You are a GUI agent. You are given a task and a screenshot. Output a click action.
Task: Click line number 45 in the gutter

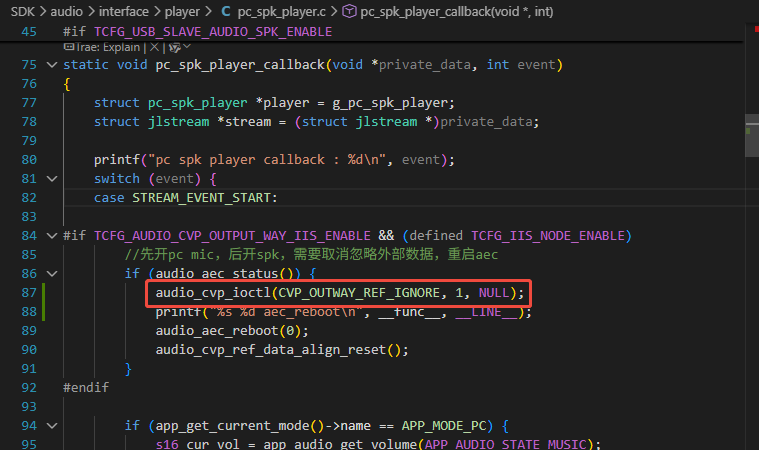(29, 31)
